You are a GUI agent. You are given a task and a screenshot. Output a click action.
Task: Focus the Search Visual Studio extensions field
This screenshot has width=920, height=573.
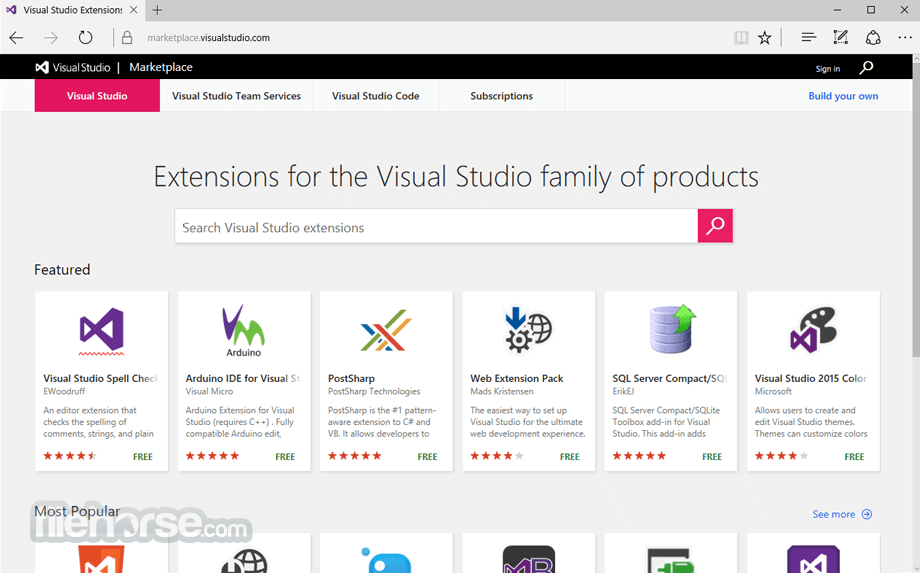point(436,226)
